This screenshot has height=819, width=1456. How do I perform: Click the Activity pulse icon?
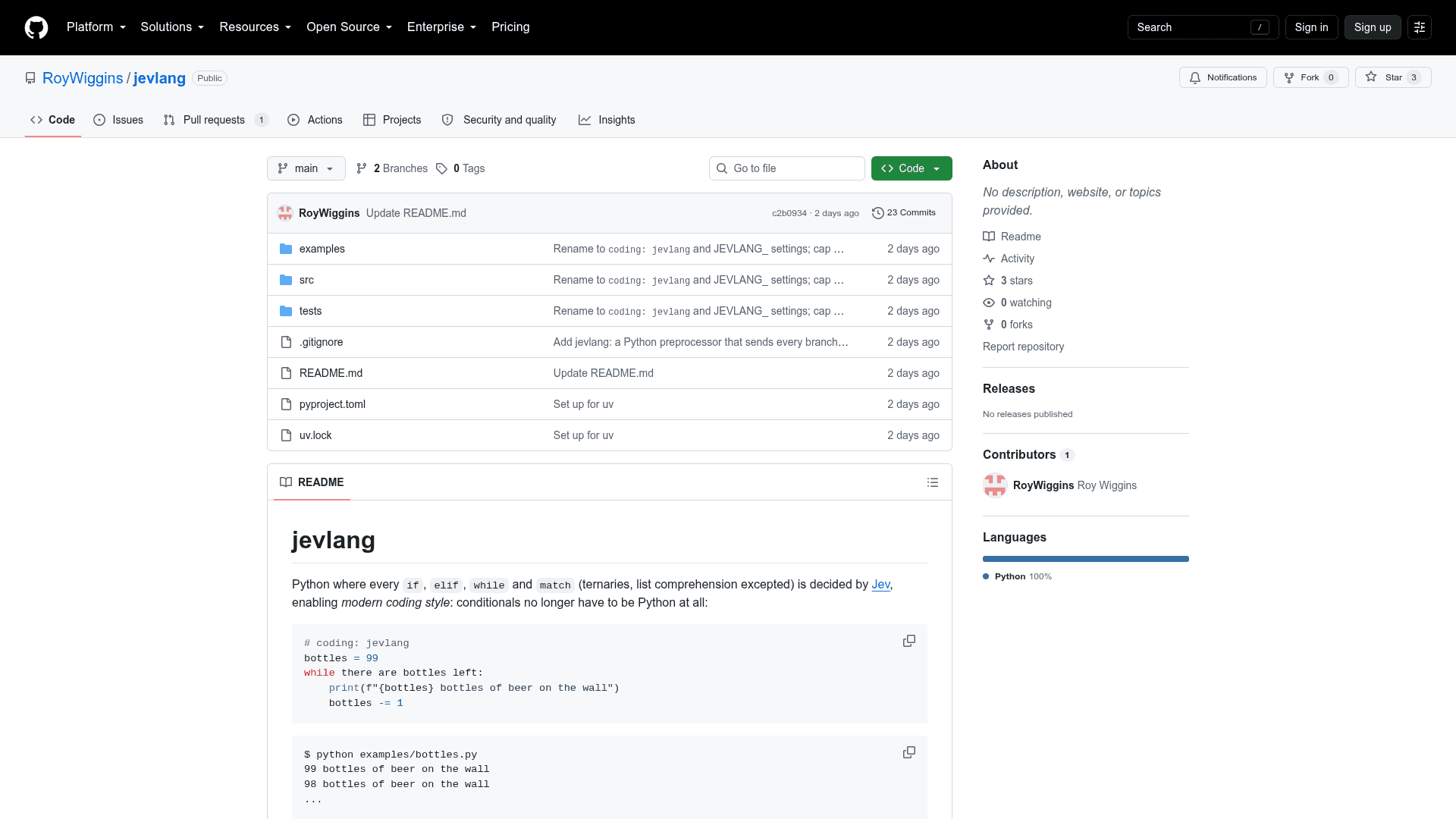coord(989,259)
